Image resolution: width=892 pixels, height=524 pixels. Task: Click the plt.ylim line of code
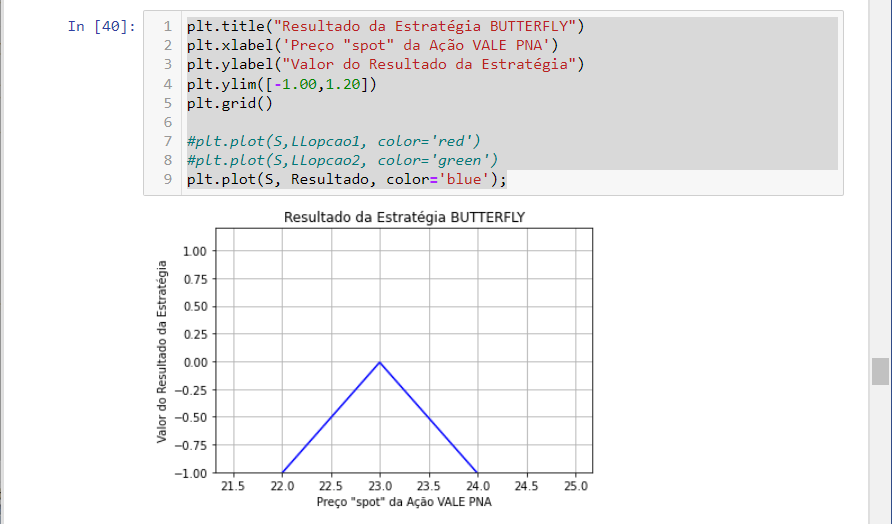tap(281, 84)
